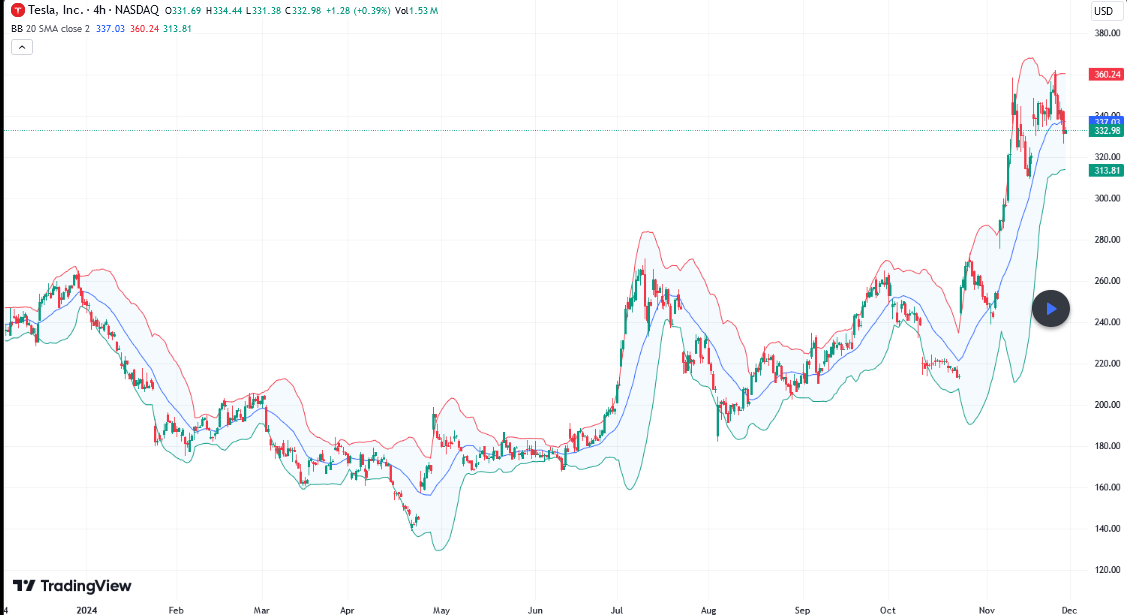
Task: Select the high value H334.44
Action: pos(224,11)
